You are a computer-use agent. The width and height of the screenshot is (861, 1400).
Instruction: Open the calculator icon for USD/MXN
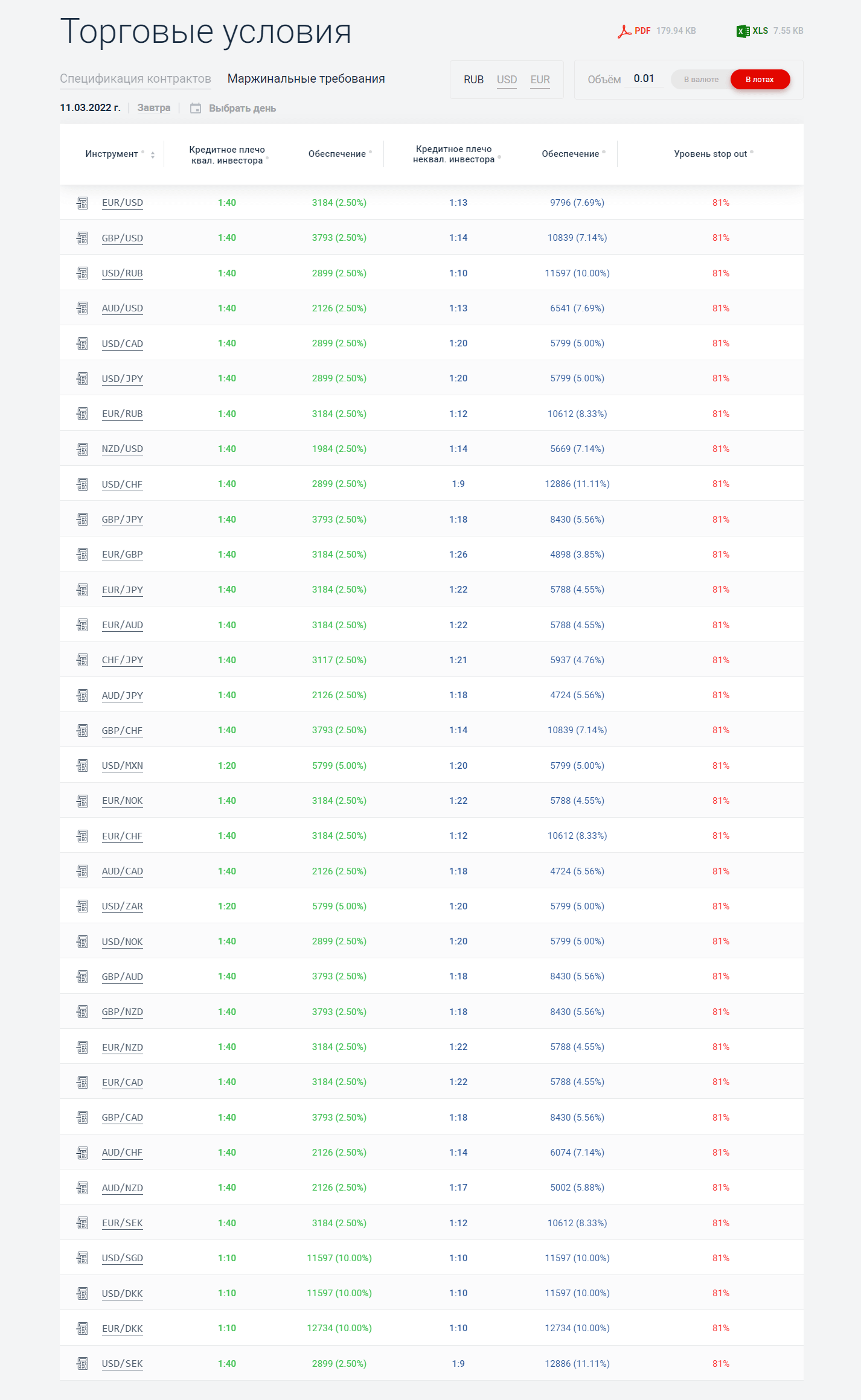click(x=83, y=766)
